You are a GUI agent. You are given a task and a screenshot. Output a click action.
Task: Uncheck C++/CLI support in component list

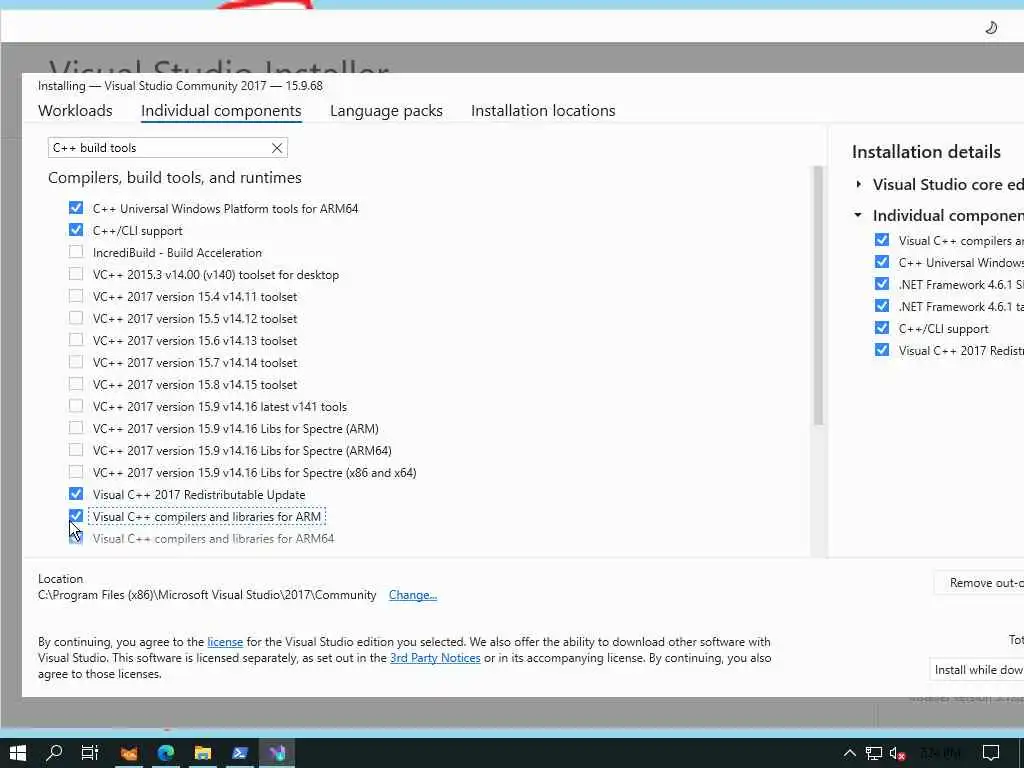coord(76,230)
